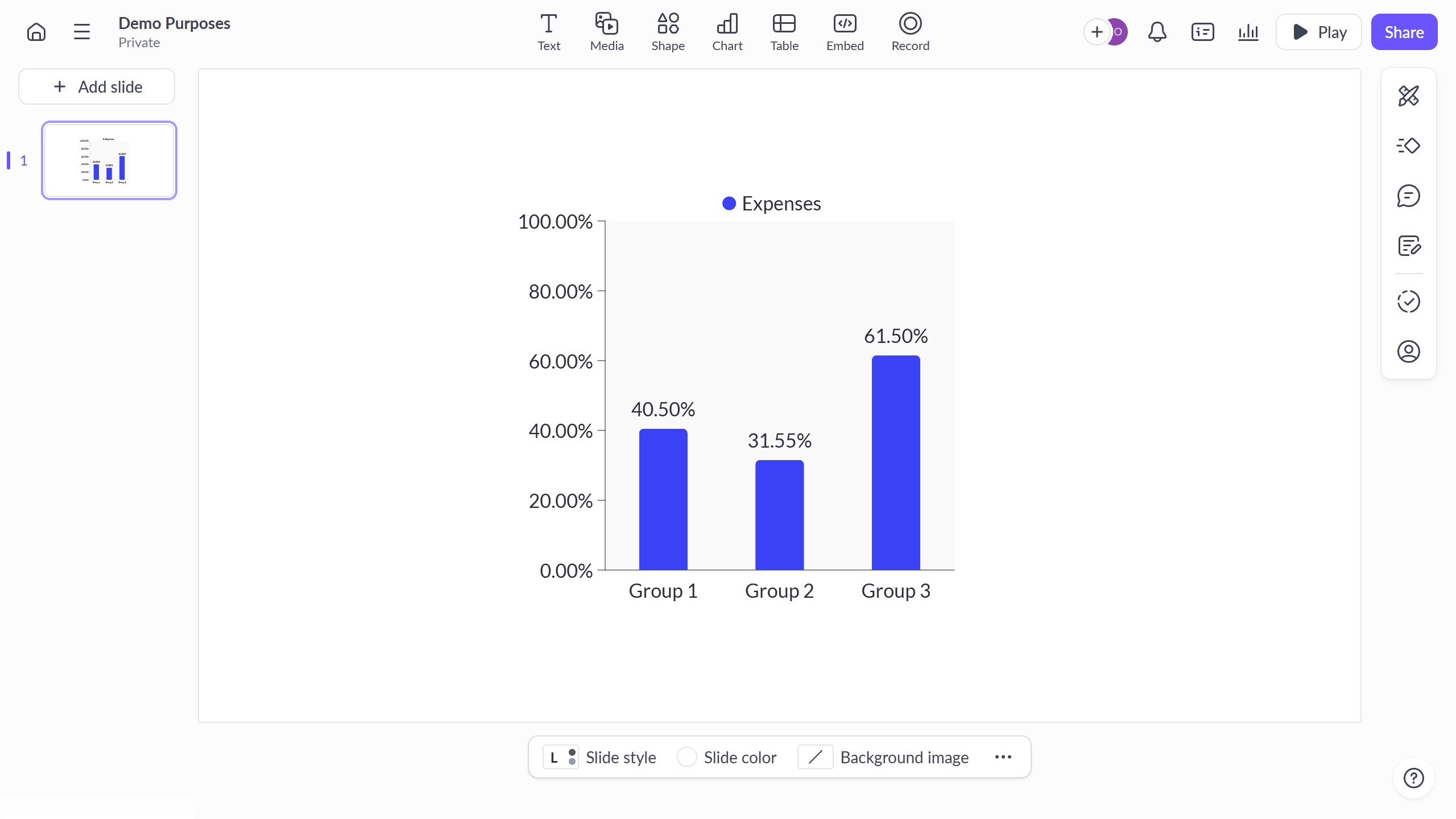Image resolution: width=1456 pixels, height=819 pixels.
Task: Open the Slide style selector
Action: [599, 757]
